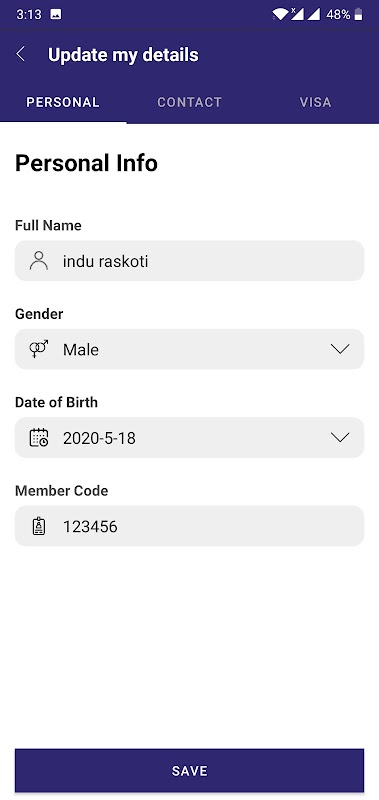Switch to the CONTACT tab
This screenshot has width=379, height=800.
click(x=189, y=102)
